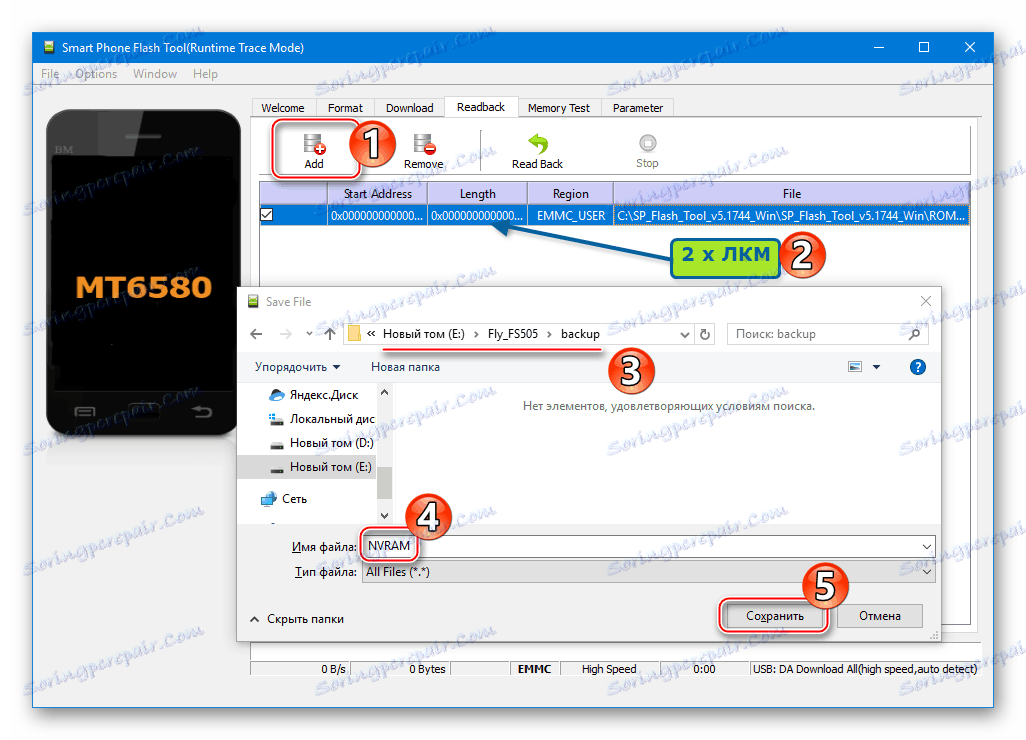Refresh the backup folder listing
Image resolution: width=1026 pixels, height=740 pixels.
tap(705, 334)
